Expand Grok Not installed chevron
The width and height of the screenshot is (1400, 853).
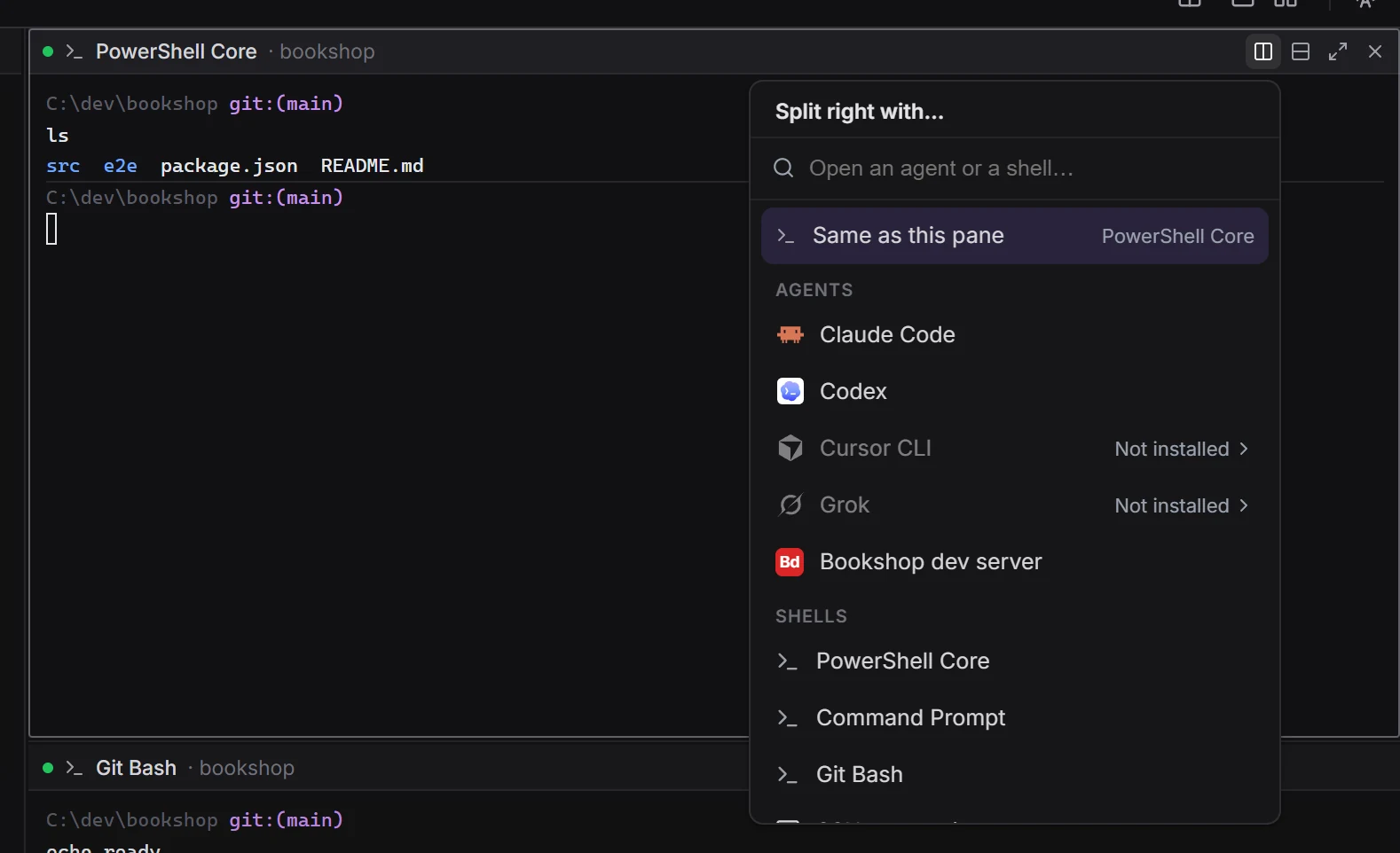pos(1244,505)
